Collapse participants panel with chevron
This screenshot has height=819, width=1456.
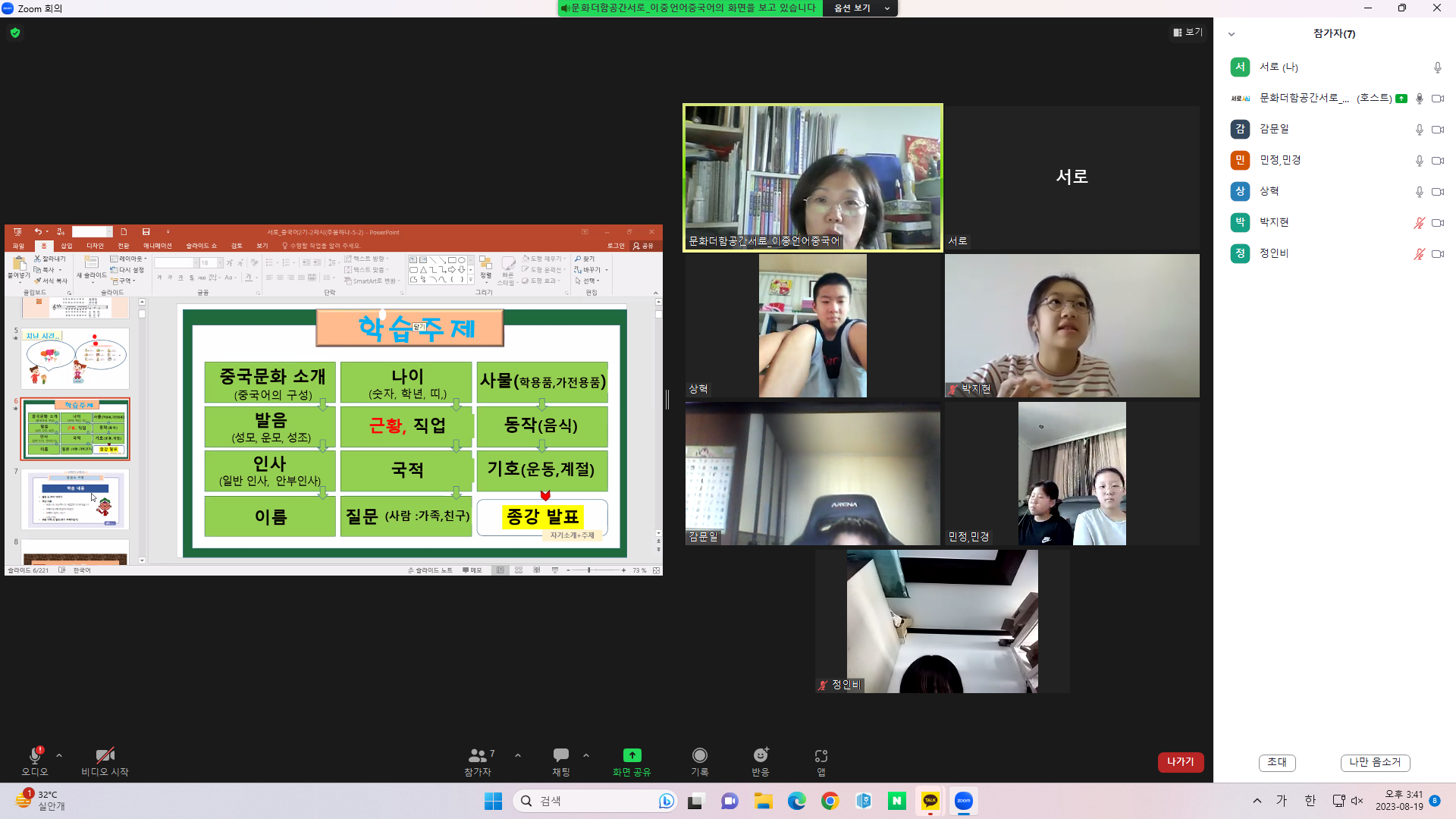pyautogui.click(x=1232, y=34)
